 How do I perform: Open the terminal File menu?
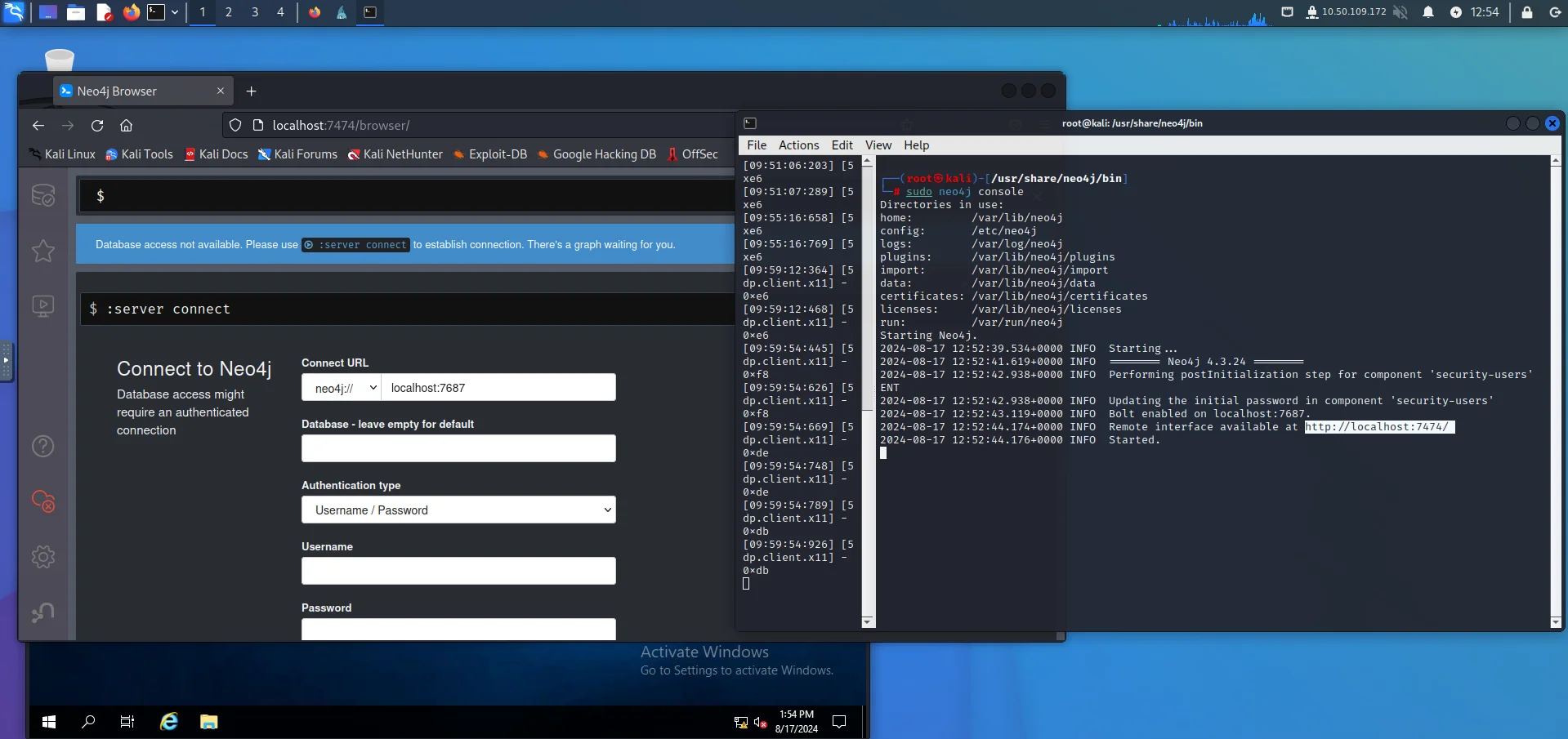coord(757,145)
